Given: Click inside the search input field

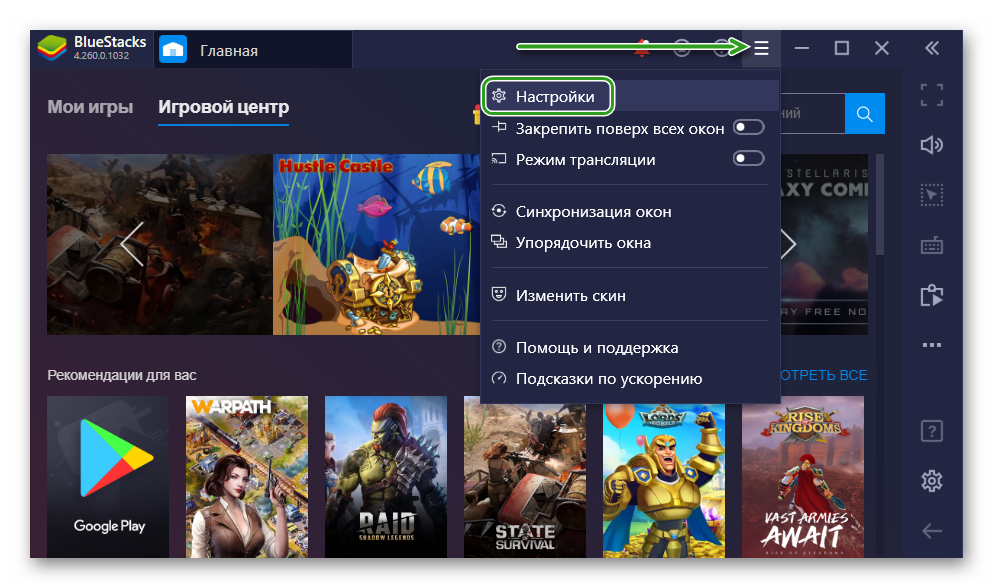Looking at the screenshot, I should (813, 113).
